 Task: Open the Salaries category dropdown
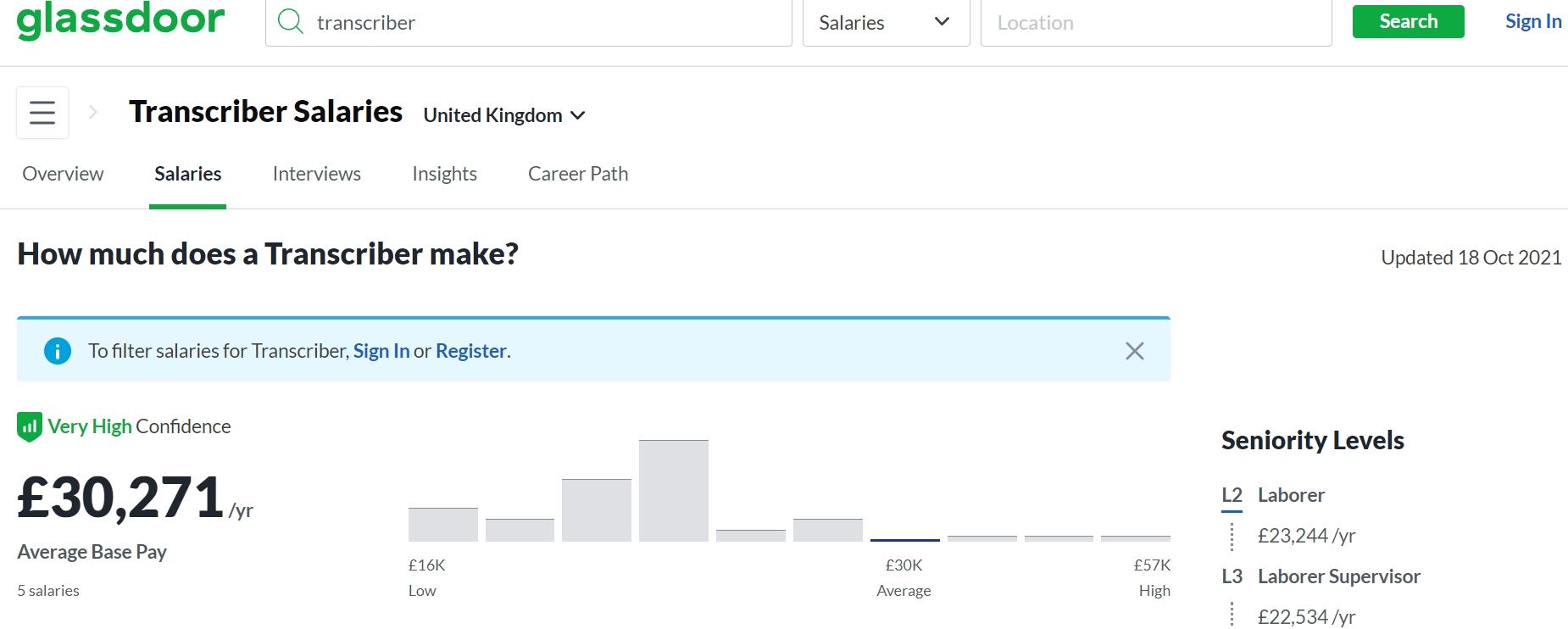point(886,23)
